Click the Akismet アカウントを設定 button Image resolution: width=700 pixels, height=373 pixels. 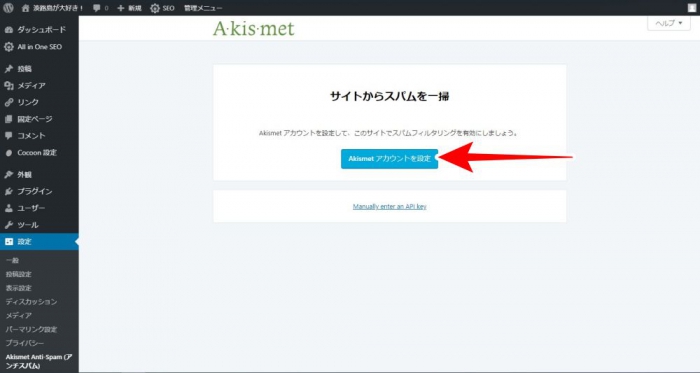click(x=389, y=159)
